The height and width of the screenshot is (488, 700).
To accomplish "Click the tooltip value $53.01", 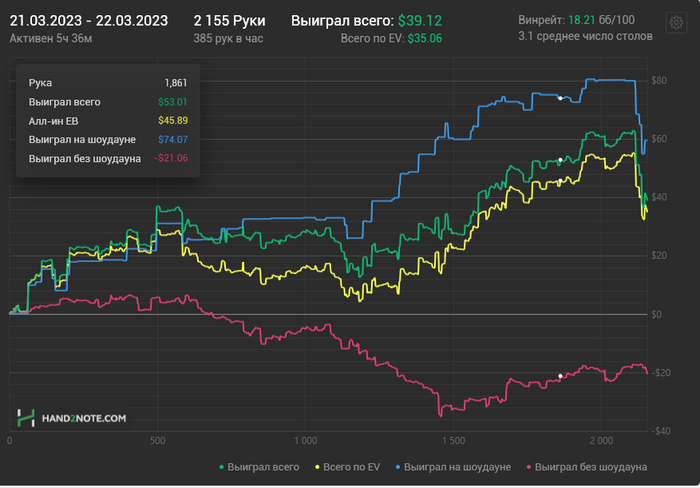I will click(173, 102).
